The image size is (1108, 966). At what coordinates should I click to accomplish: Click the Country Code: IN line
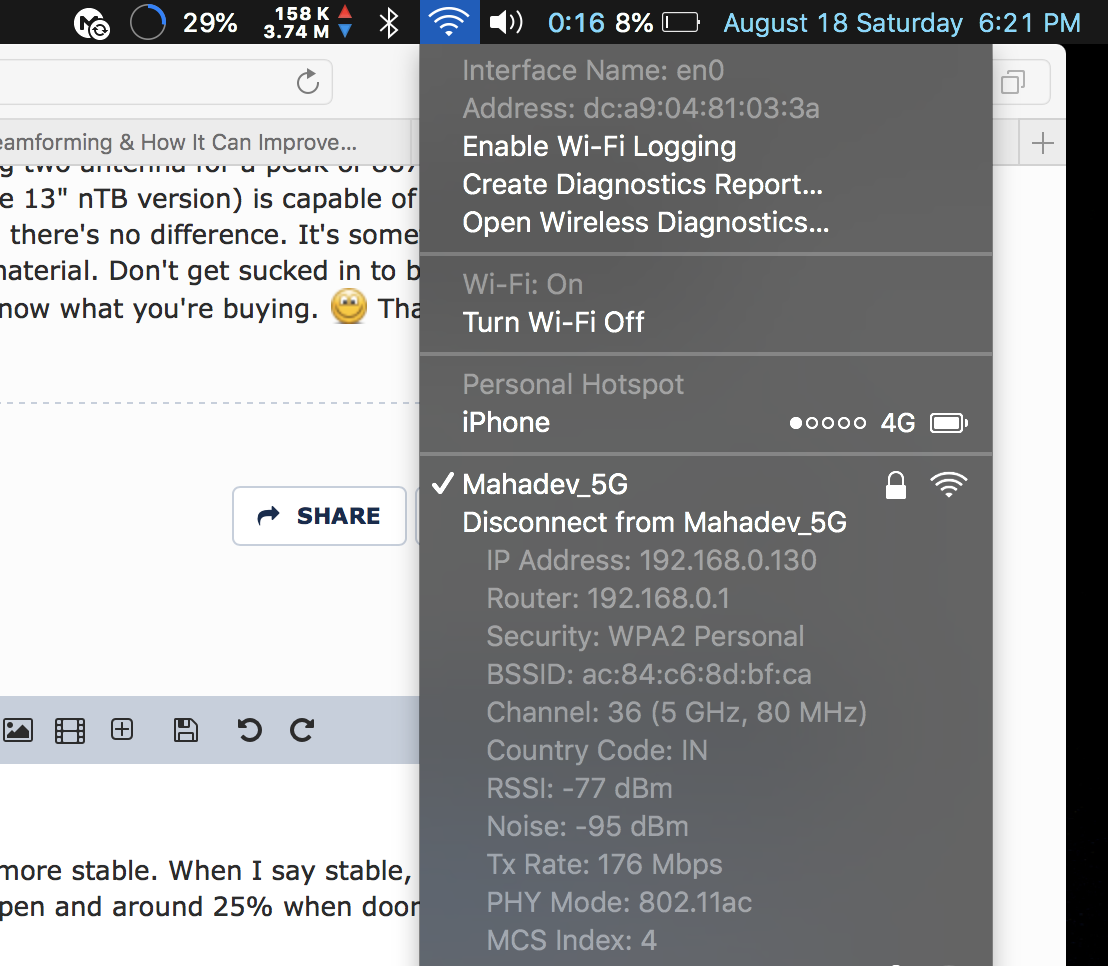[597, 750]
